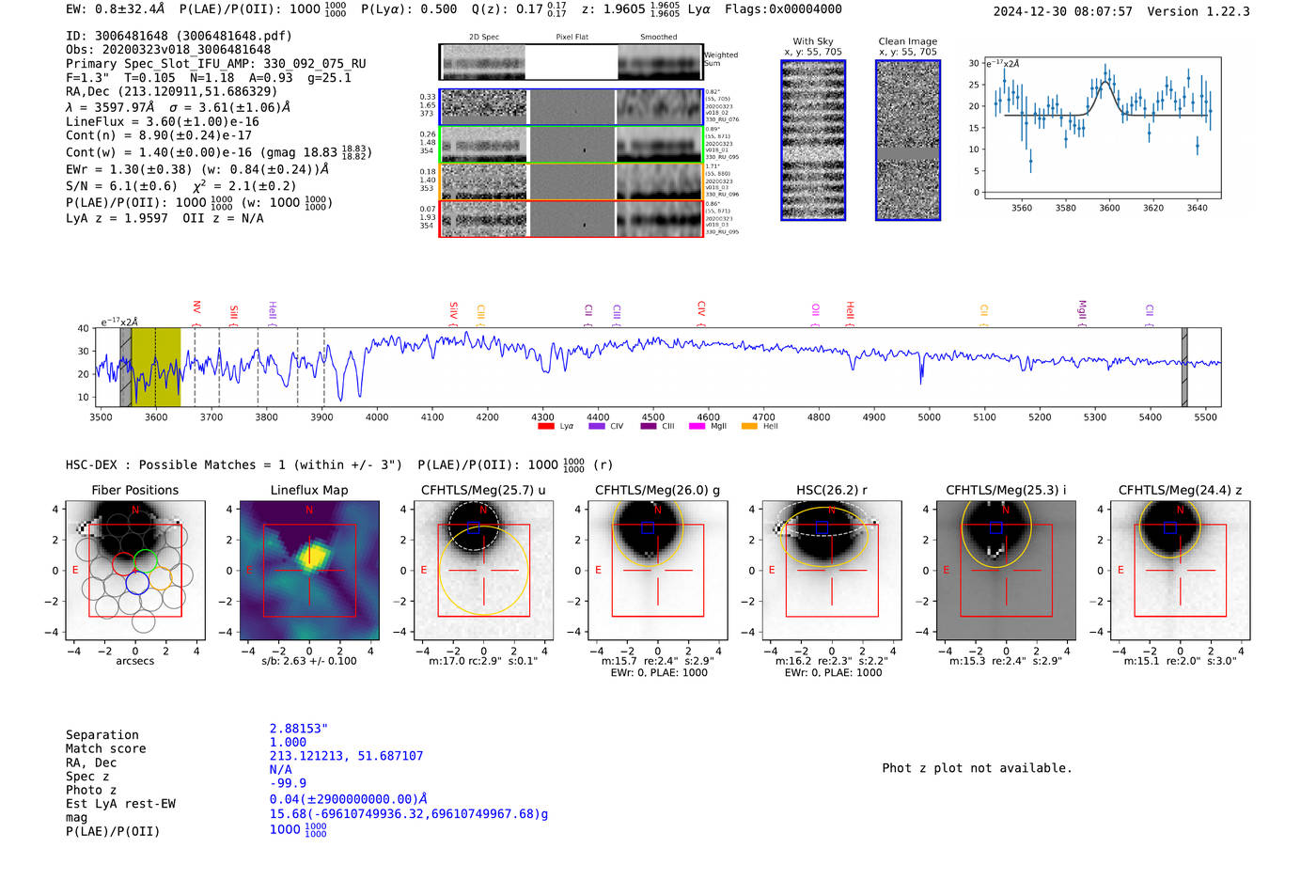
Task: Click the timestamp 2024-12-30 08:07:57
Action: coord(1063,11)
